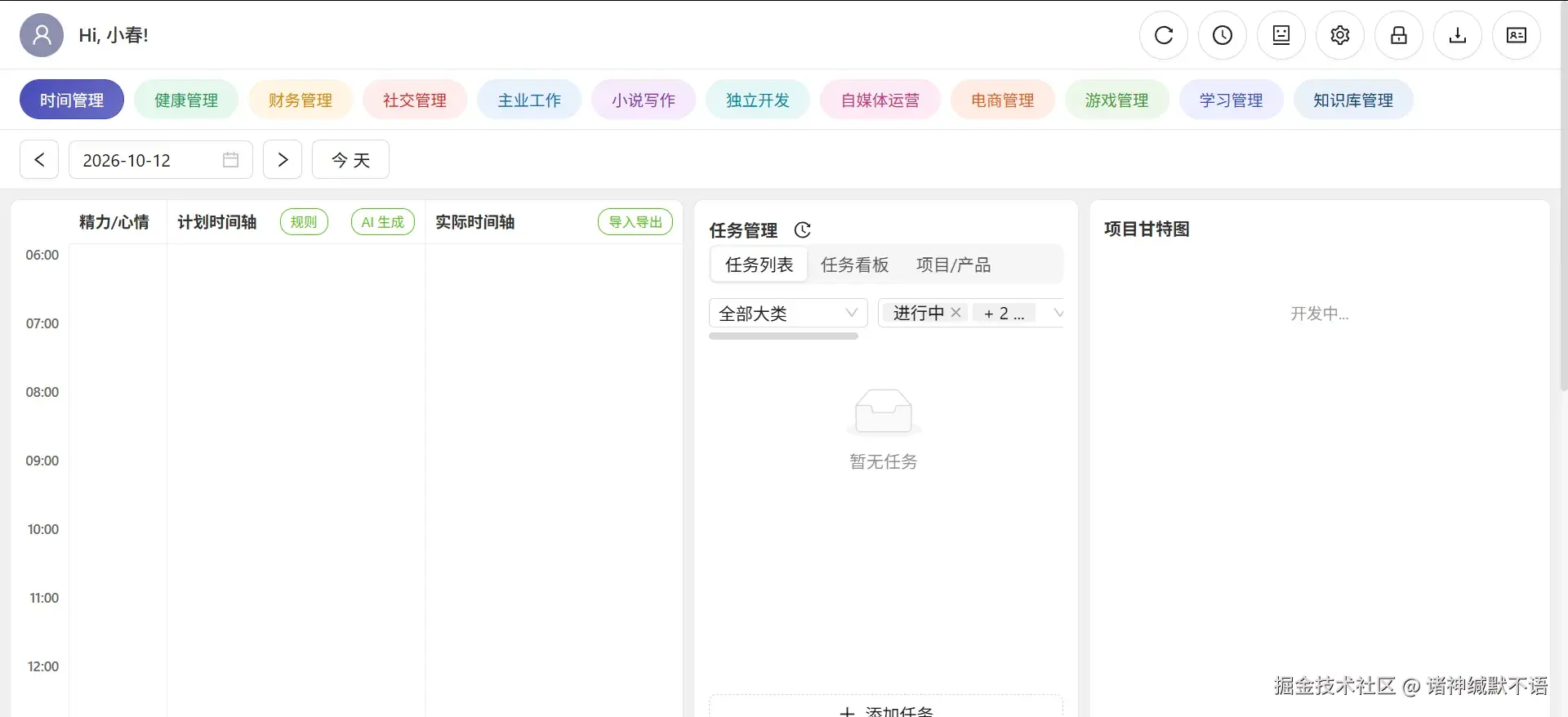Open the 电商管理 module
Screen dimensions: 1568x717
pos(1003,100)
